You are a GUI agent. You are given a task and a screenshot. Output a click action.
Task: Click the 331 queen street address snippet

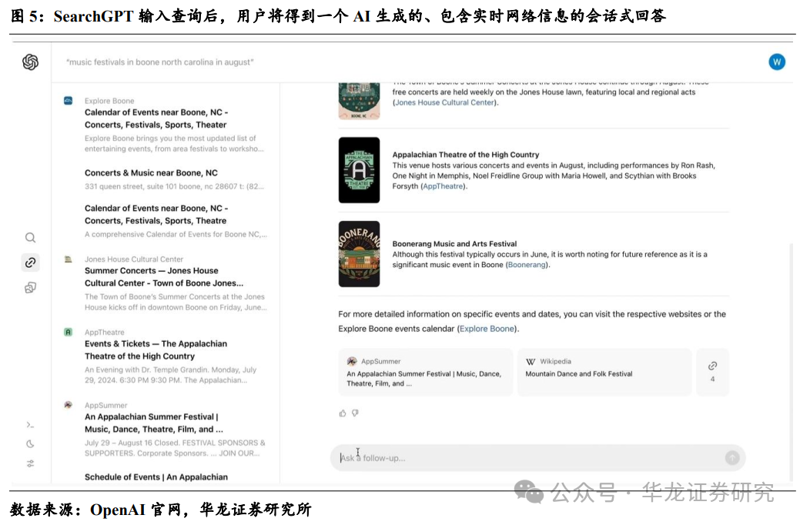coord(174,187)
